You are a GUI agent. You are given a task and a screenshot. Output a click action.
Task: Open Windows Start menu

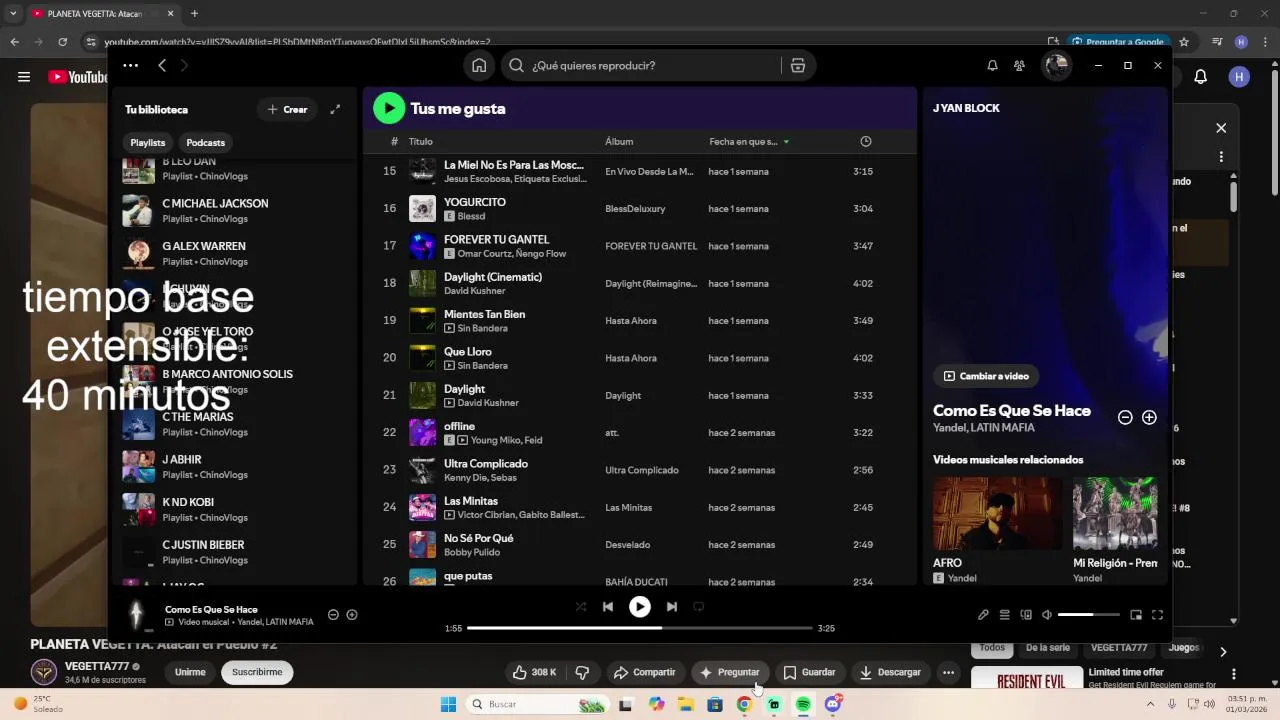[x=448, y=704]
